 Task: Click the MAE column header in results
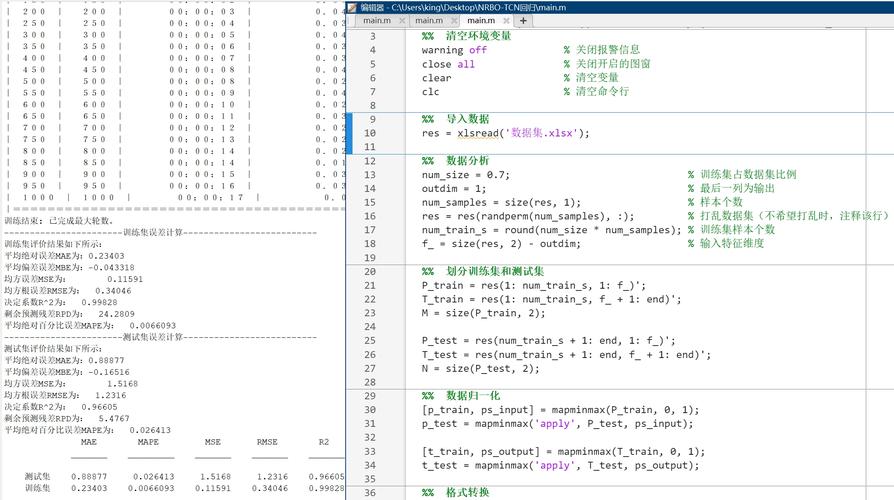[x=89, y=441]
